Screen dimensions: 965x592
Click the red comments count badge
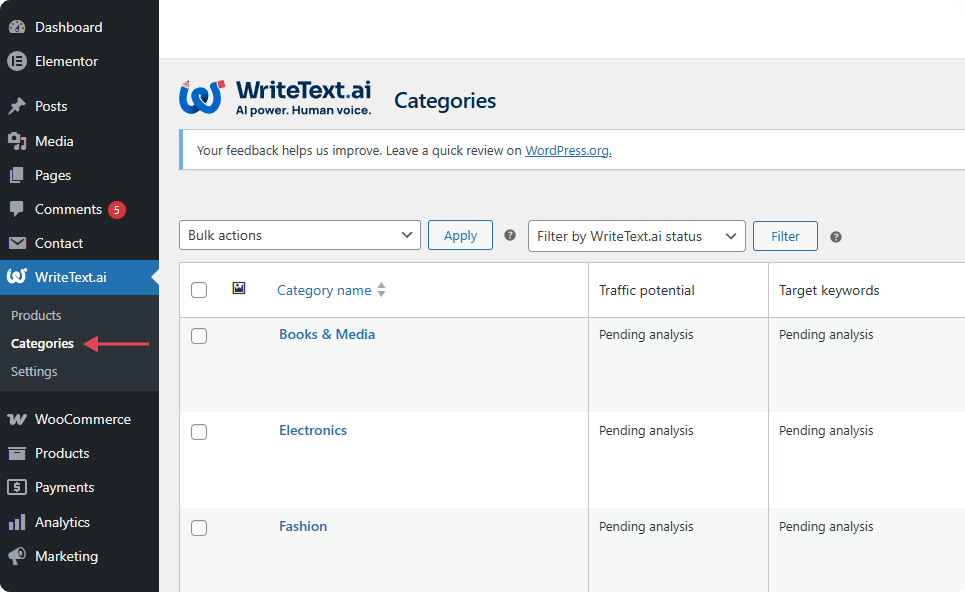117,210
